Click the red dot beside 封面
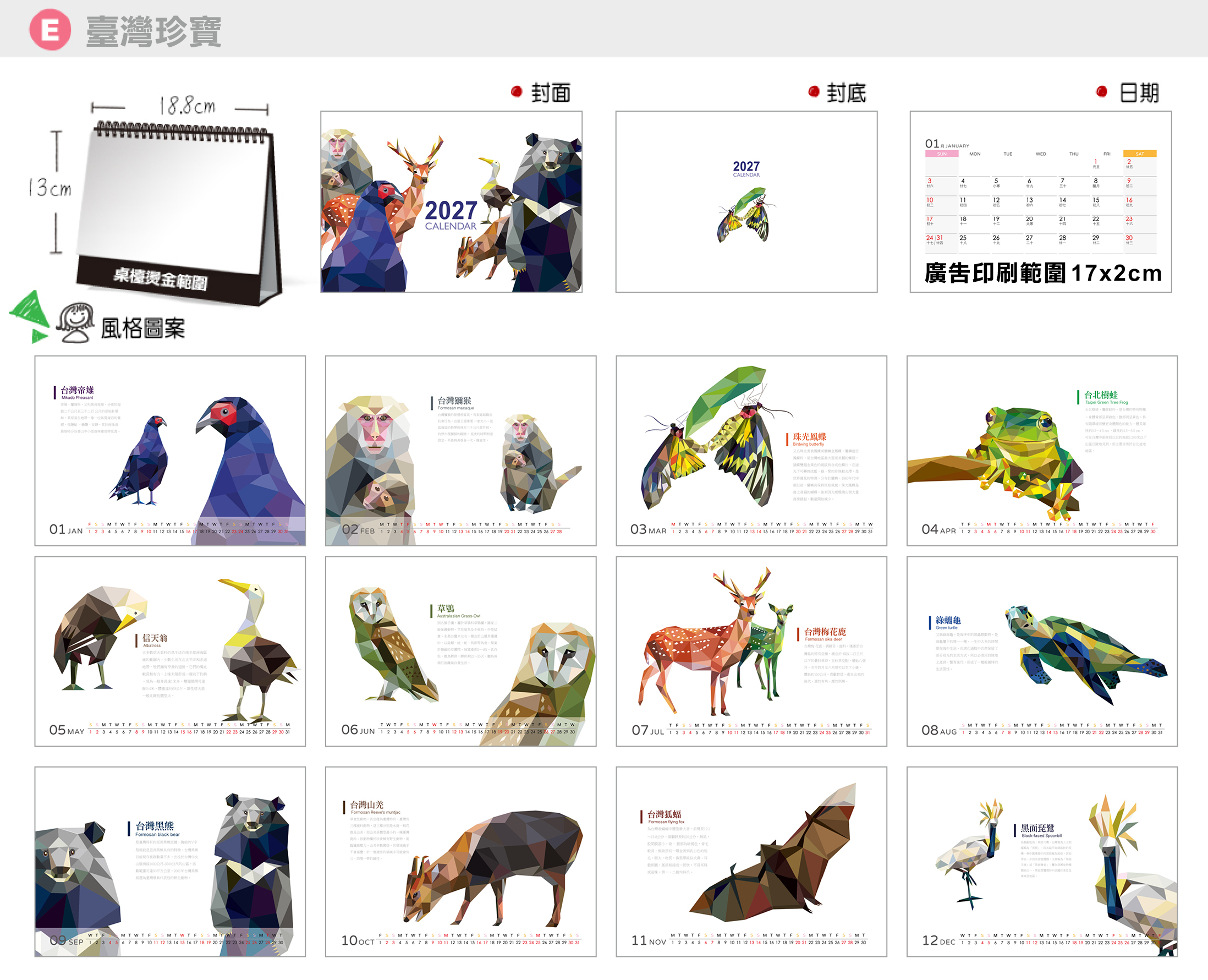The width and height of the screenshot is (1208, 980). (517, 91)
